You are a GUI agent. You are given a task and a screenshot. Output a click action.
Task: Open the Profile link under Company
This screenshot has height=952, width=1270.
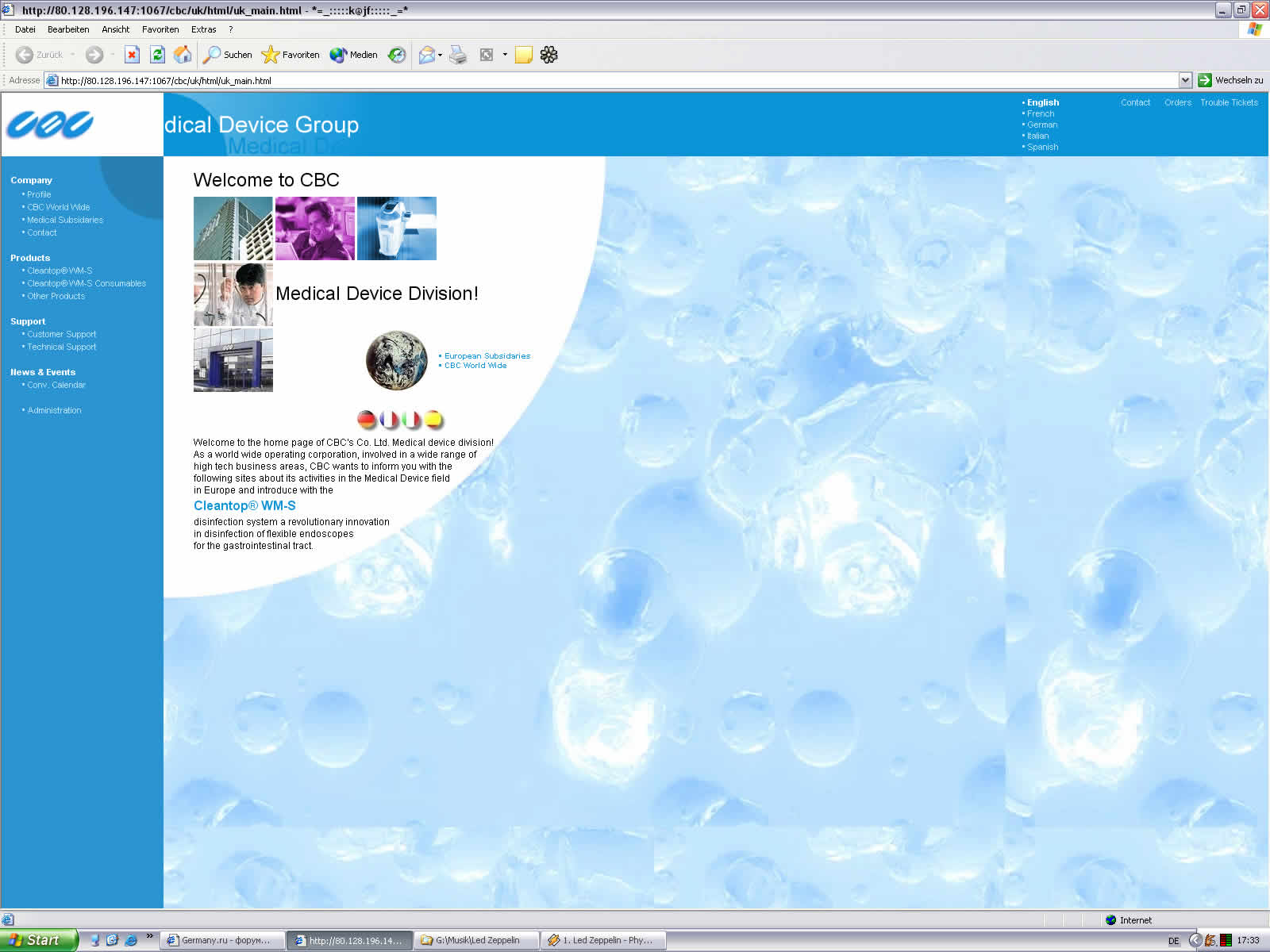tap(39, 194)
